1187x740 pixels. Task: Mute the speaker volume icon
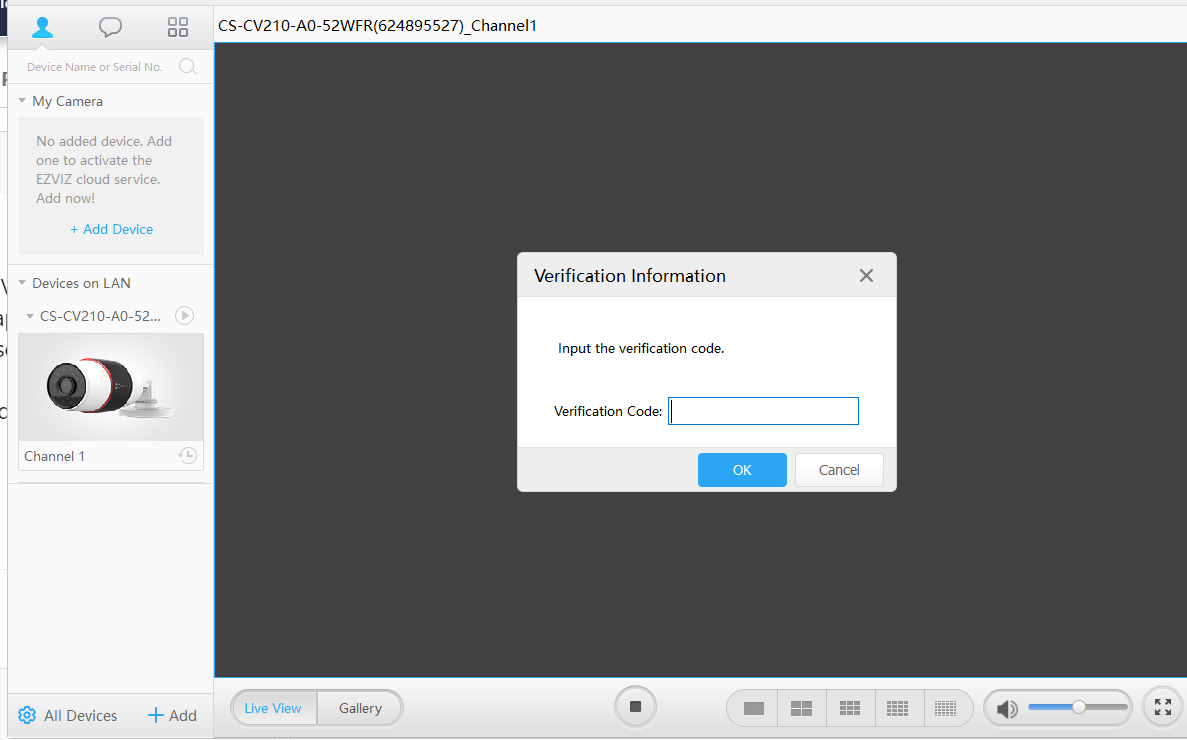[x=1007, y=709]
